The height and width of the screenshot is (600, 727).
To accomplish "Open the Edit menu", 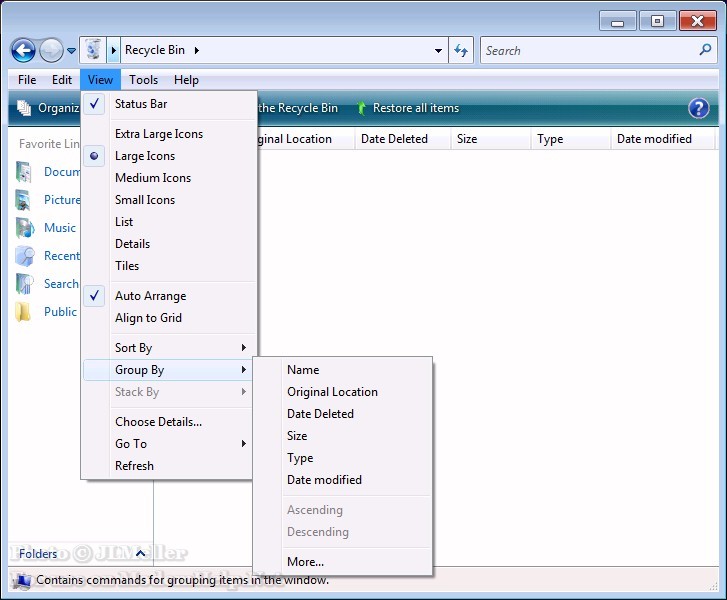I will pyautogui.click(x=62, y=80).
